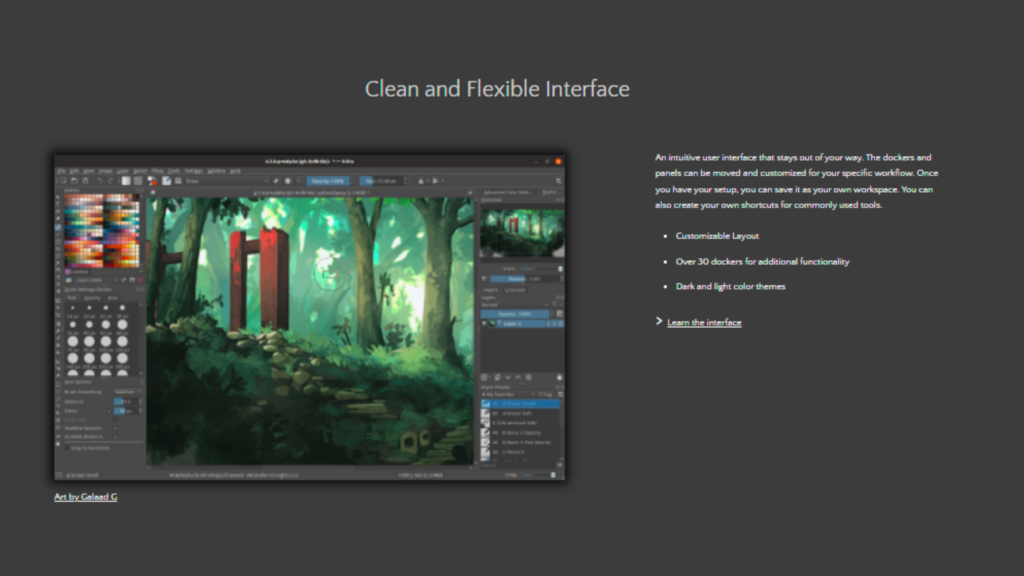Click move layer up arrow icon
Viewport: 1024px width, 576px height.
click(518, 377)
